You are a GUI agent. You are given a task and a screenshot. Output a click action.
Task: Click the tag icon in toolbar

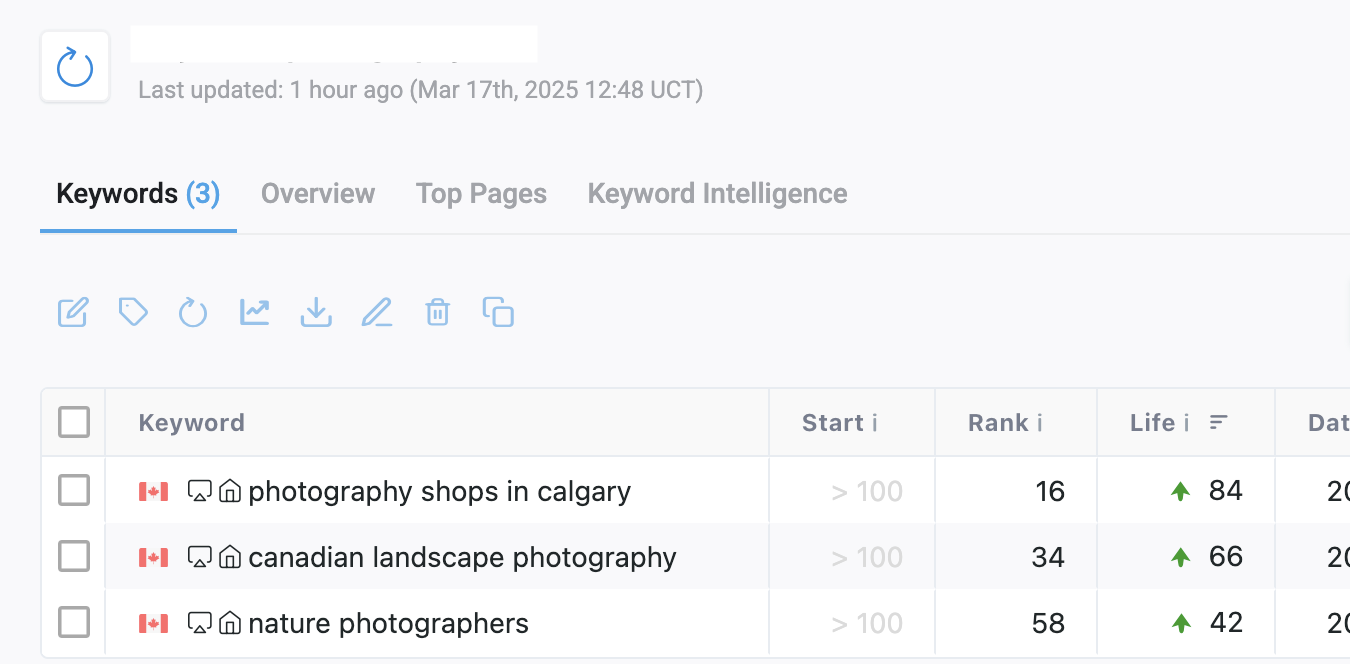pyautogui.click(x=133, y=312)
